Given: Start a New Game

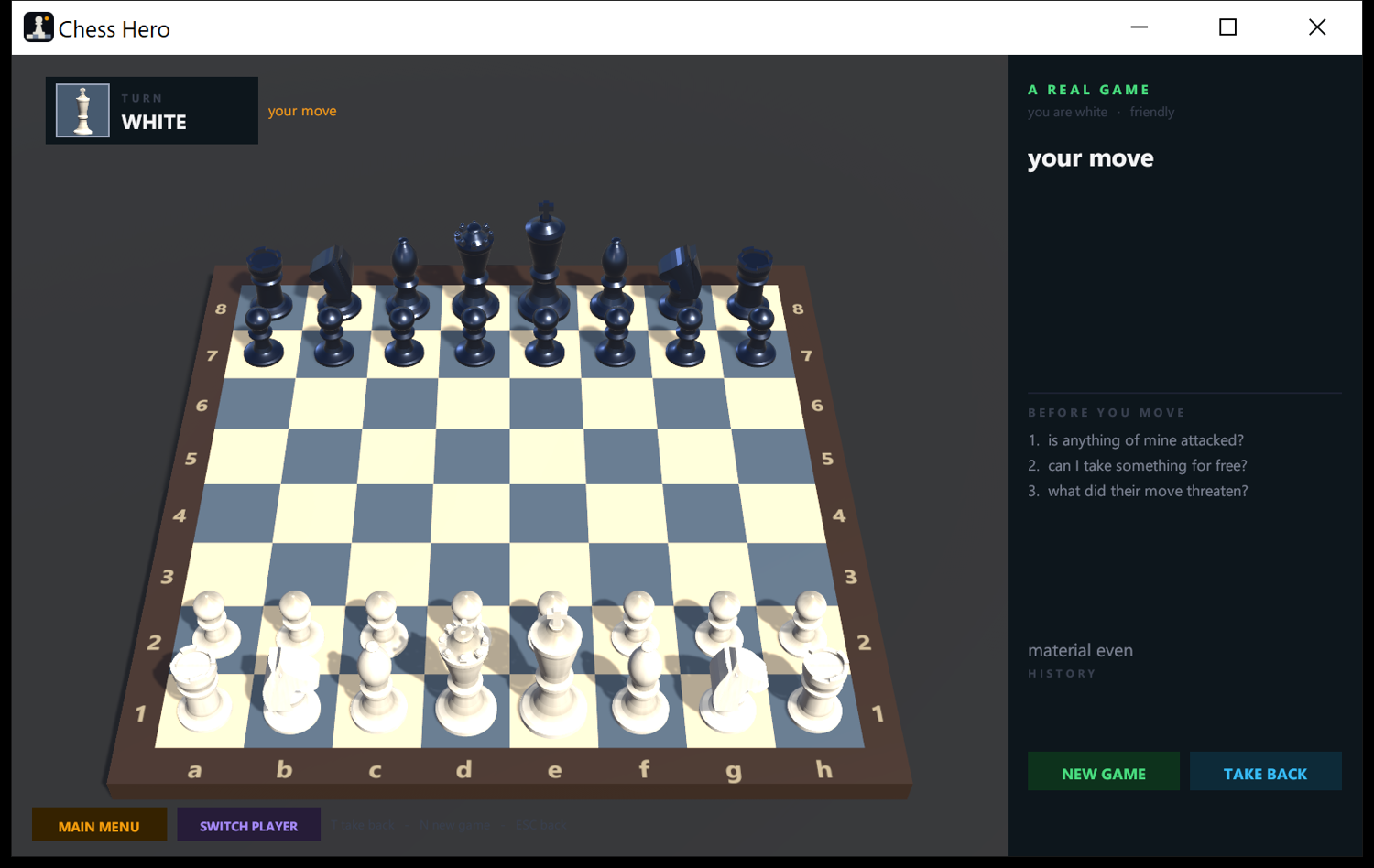Looking at the screenshot, I should 1103,772.
